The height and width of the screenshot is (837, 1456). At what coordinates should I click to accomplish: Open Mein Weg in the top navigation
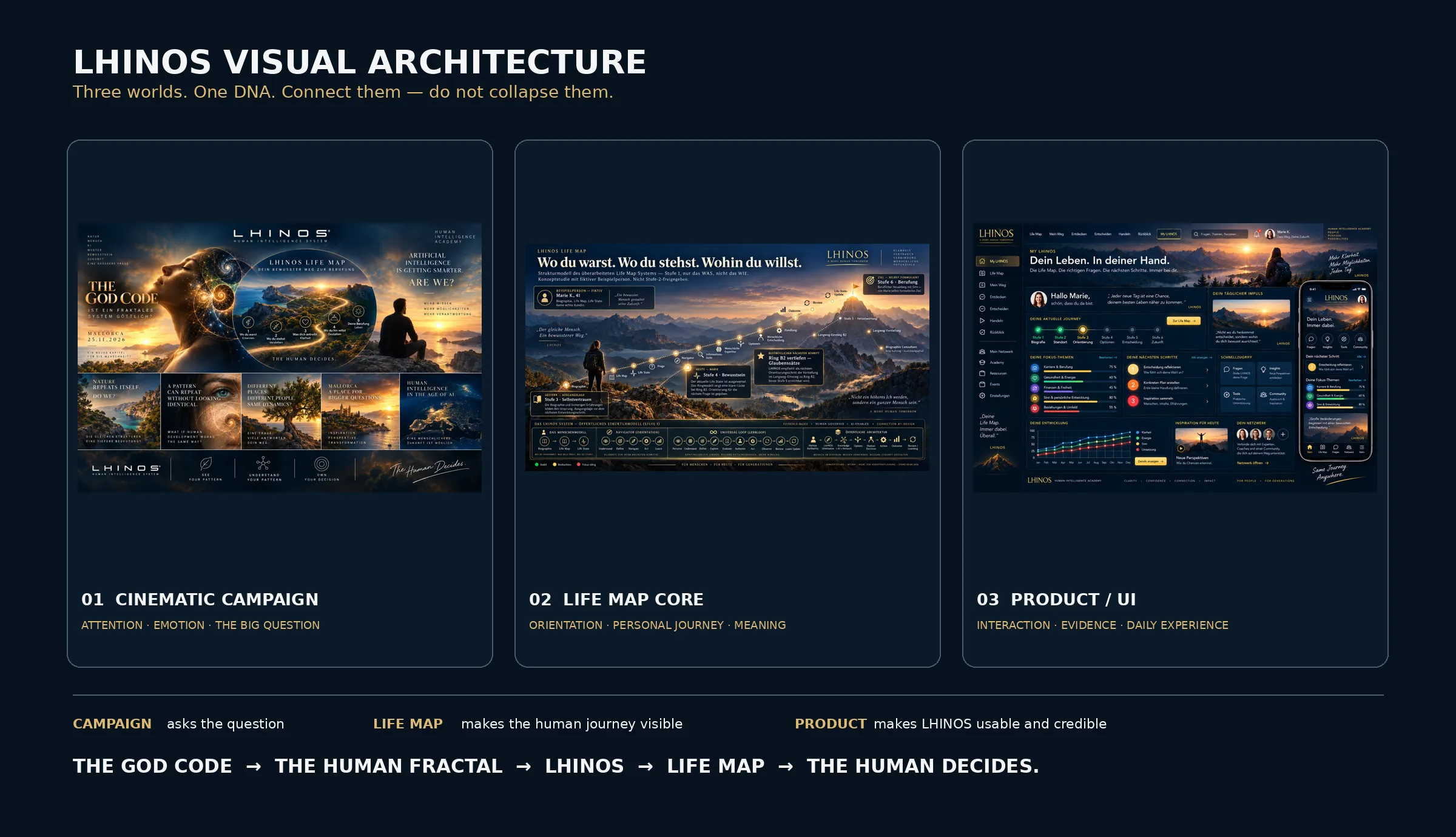(x=1056, y=234)
